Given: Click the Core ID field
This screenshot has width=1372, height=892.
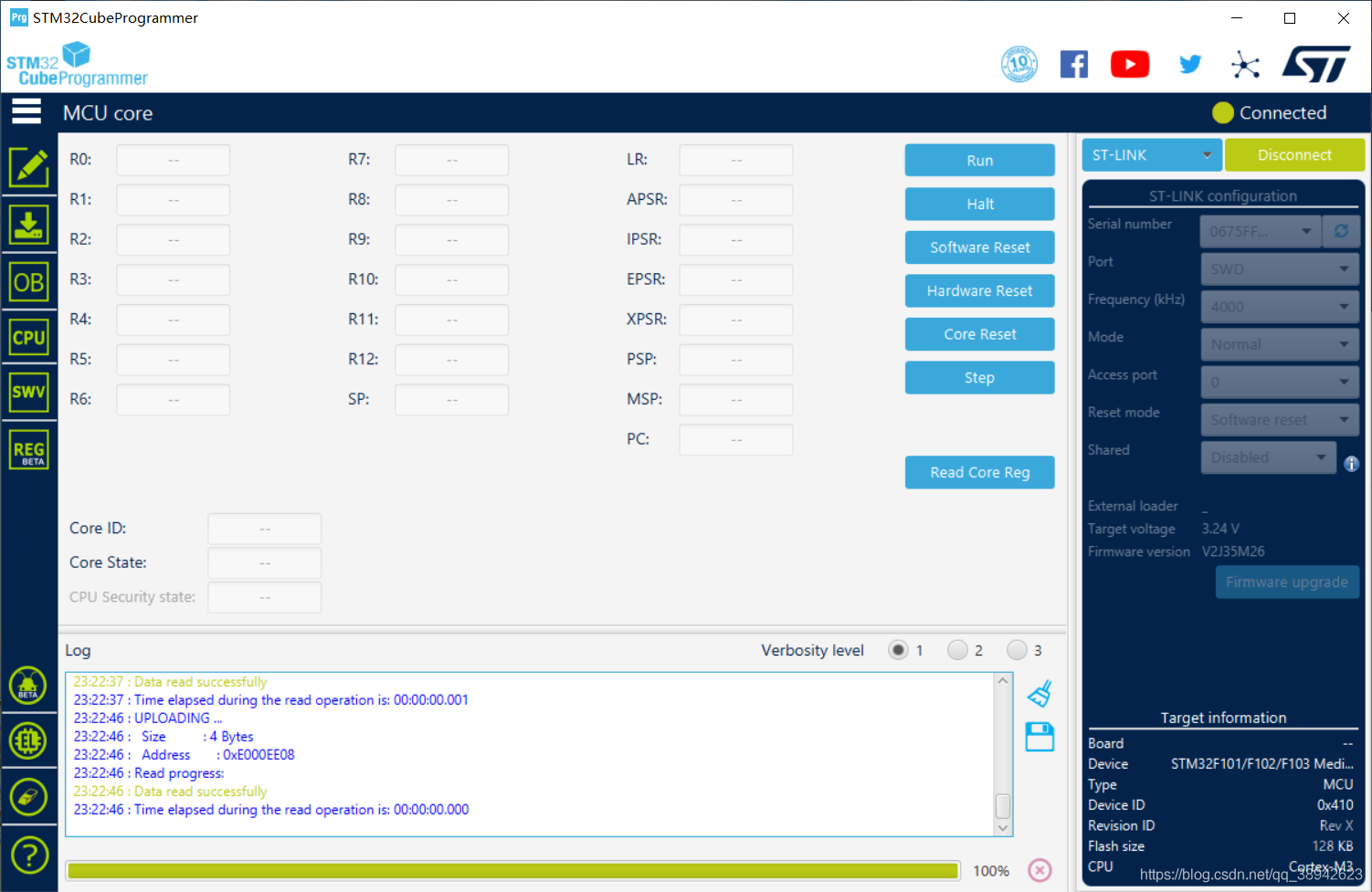Looking at the screenshot, I should click(x=265, y=529).
